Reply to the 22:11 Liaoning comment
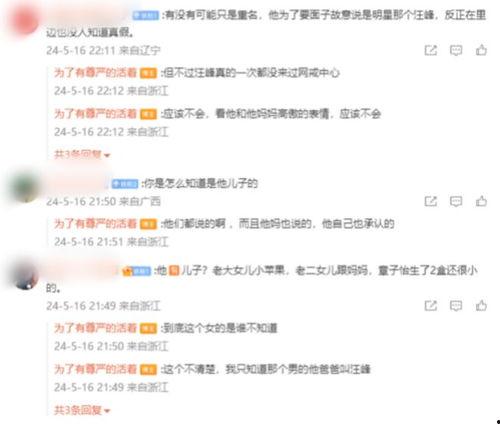This screenshot has width=500, height=428. click(456, 50)
